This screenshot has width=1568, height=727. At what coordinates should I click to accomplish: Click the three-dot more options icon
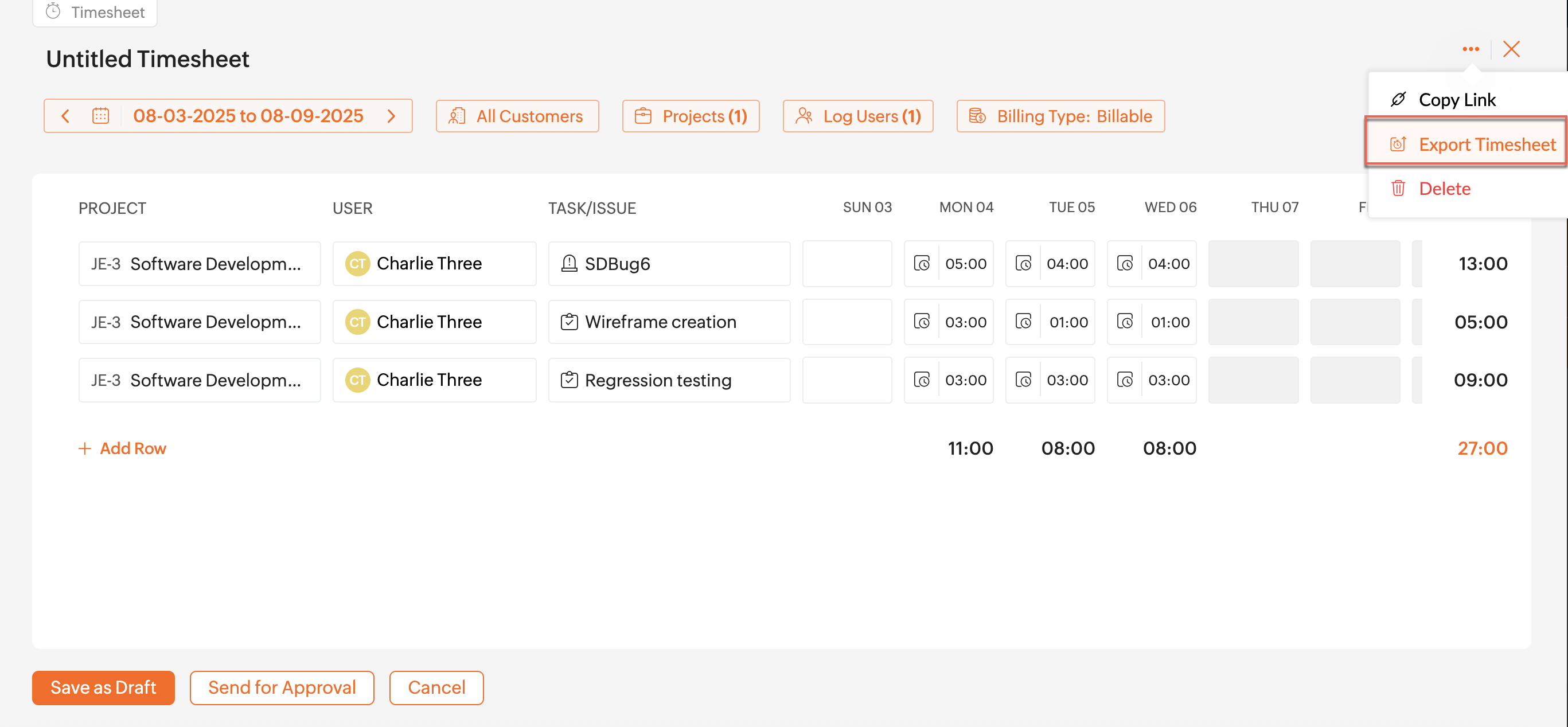coord(1470,49)
